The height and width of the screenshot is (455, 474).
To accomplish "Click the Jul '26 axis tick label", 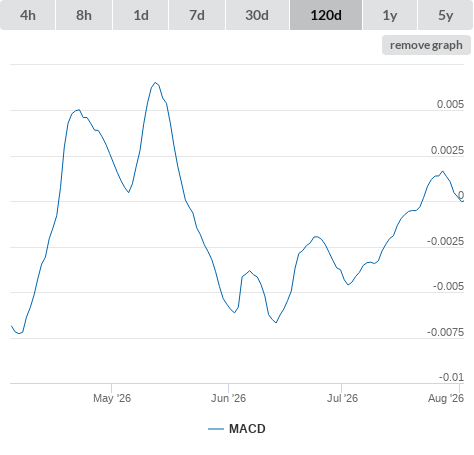I will [342, 398].
